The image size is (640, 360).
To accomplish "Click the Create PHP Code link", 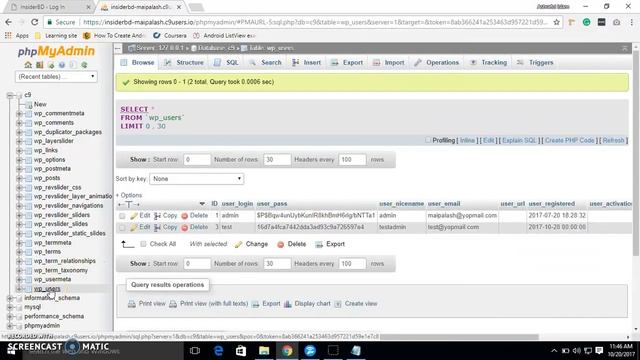I will coord(569,140).
